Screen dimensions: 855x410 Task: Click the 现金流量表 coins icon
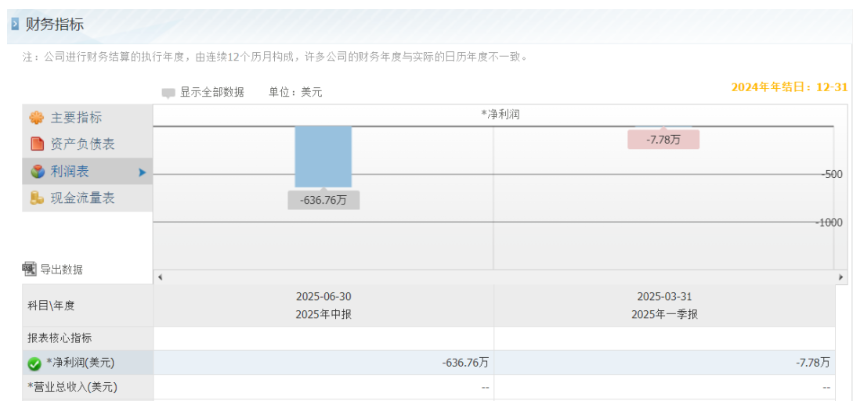tap(37, 198)
